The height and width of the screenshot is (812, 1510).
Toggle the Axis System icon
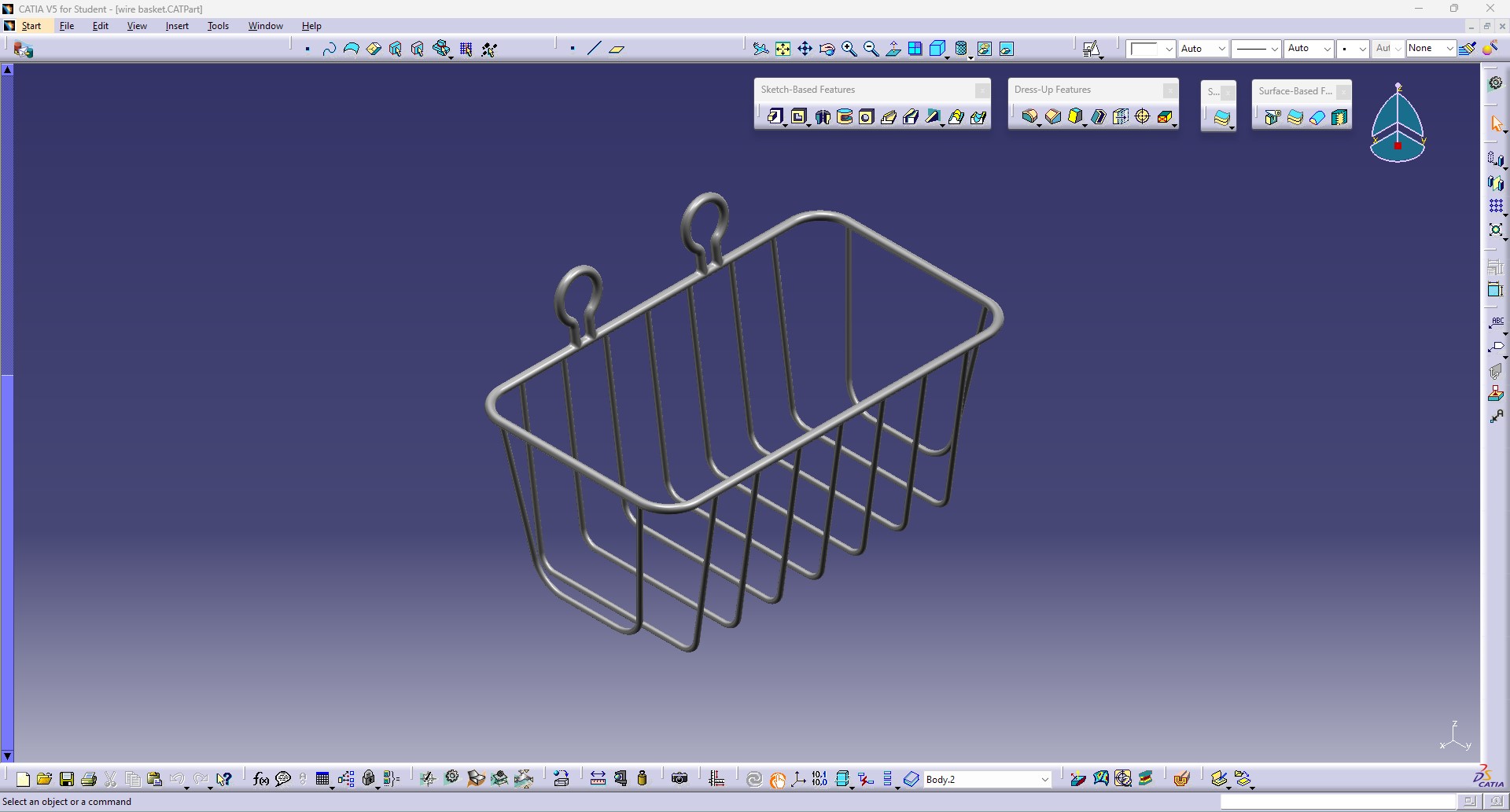(x=798, y=779)
